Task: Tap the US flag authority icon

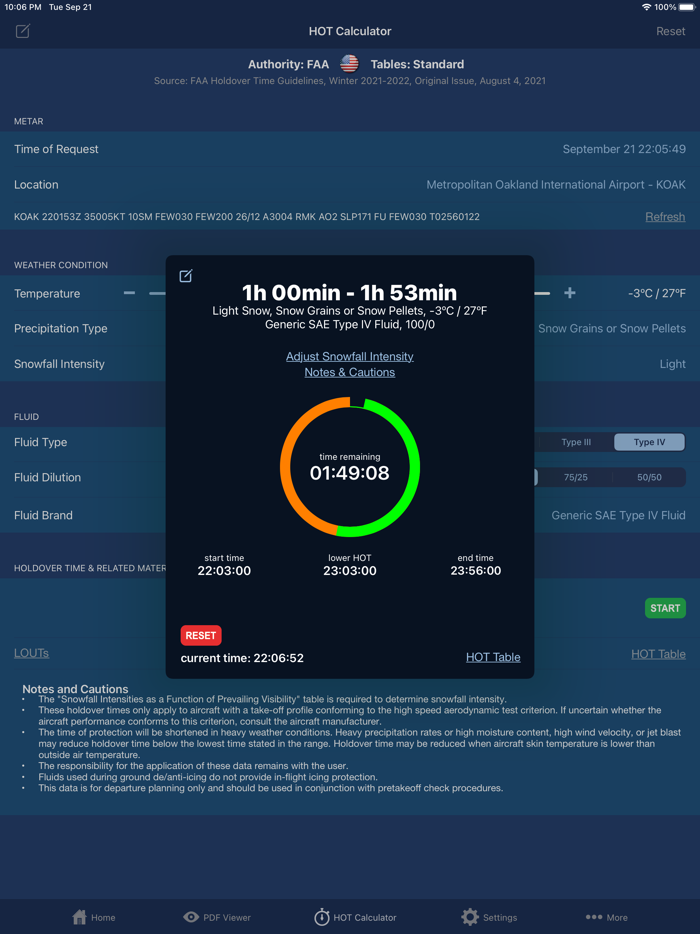Action: pyautogui.click(x=349, y=64)
